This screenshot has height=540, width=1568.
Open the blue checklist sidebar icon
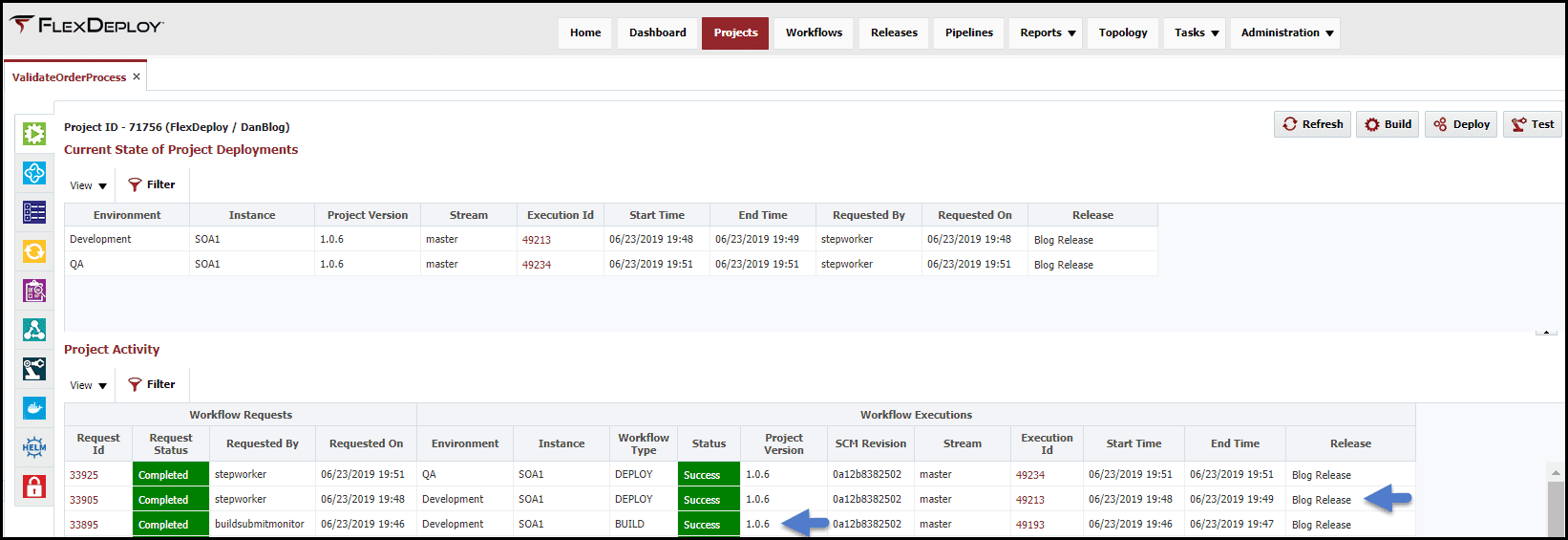[34, 212]
